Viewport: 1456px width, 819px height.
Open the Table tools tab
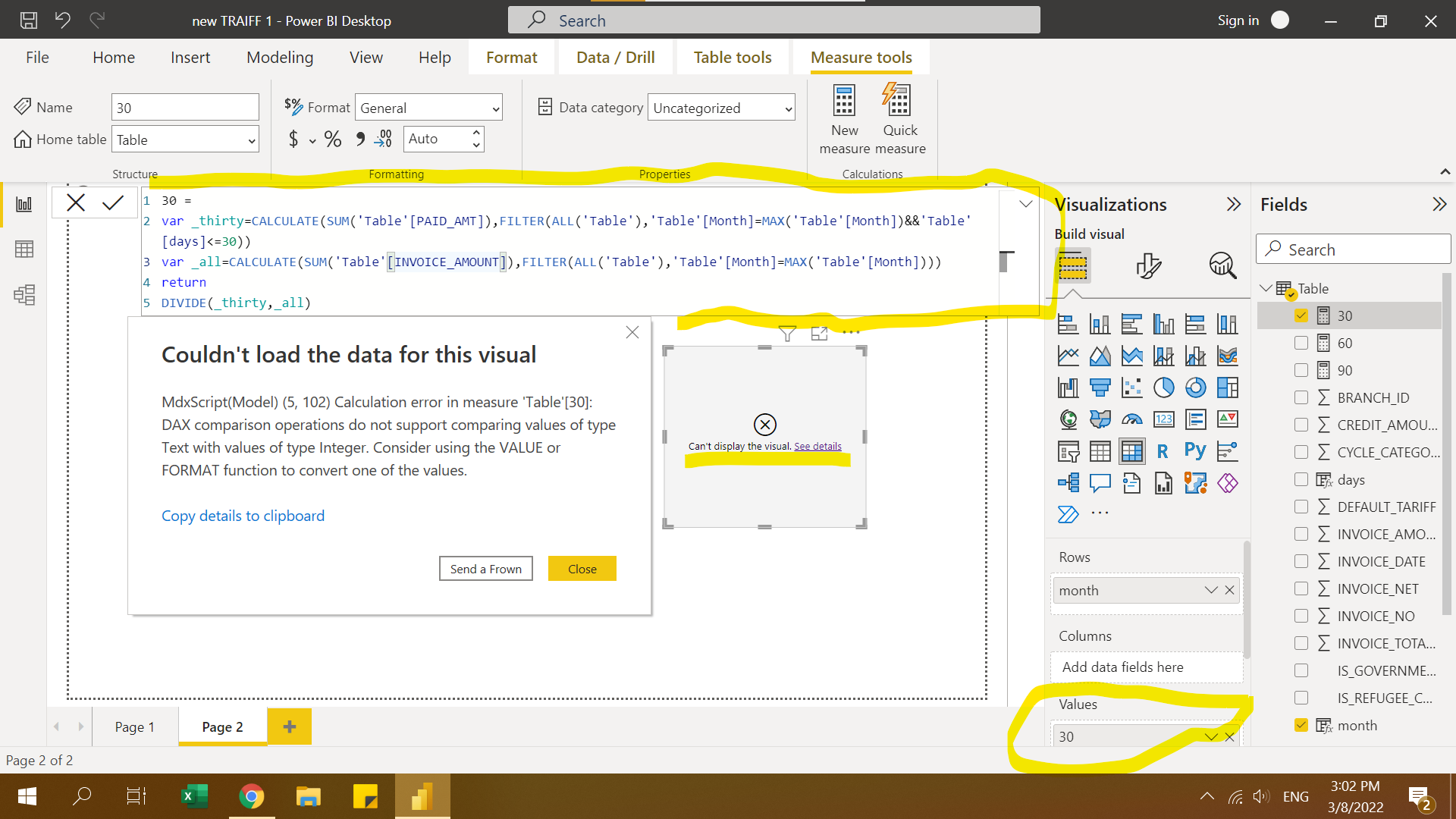pyautogui.click(x=733, y=58)
